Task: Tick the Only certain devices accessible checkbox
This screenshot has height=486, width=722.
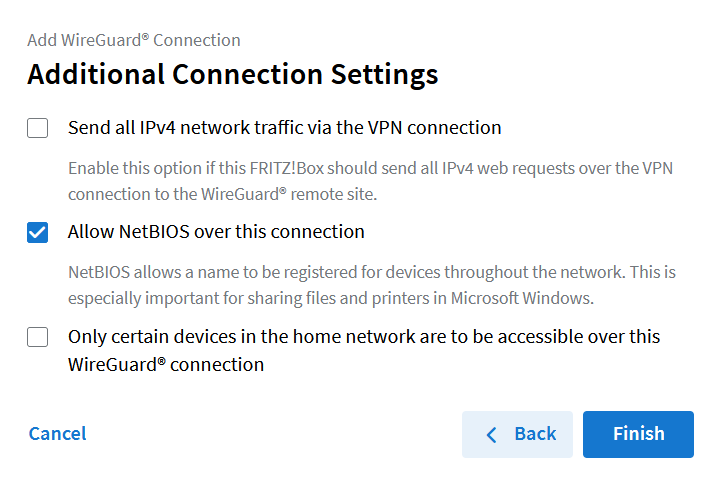Action: [37, 337]
